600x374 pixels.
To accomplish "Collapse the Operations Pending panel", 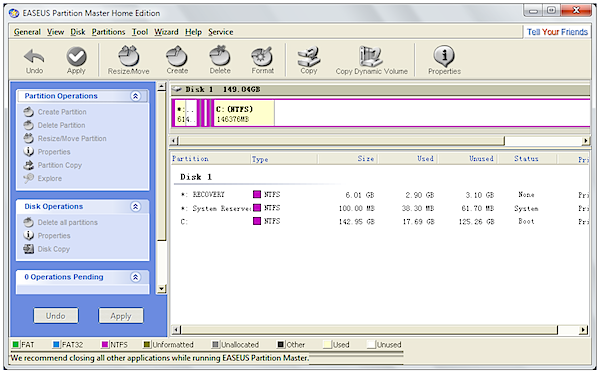I will pyautogui.click(x=135, y=277).
